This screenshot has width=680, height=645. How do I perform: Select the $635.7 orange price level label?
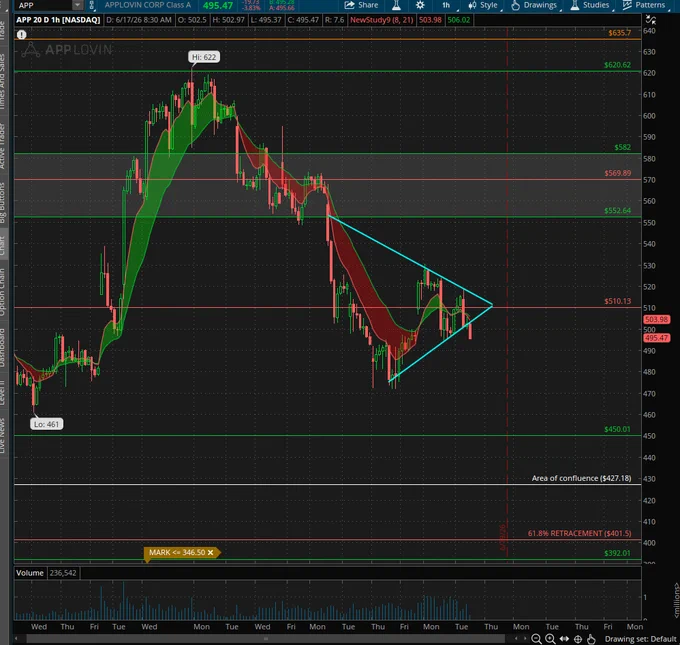619,33
